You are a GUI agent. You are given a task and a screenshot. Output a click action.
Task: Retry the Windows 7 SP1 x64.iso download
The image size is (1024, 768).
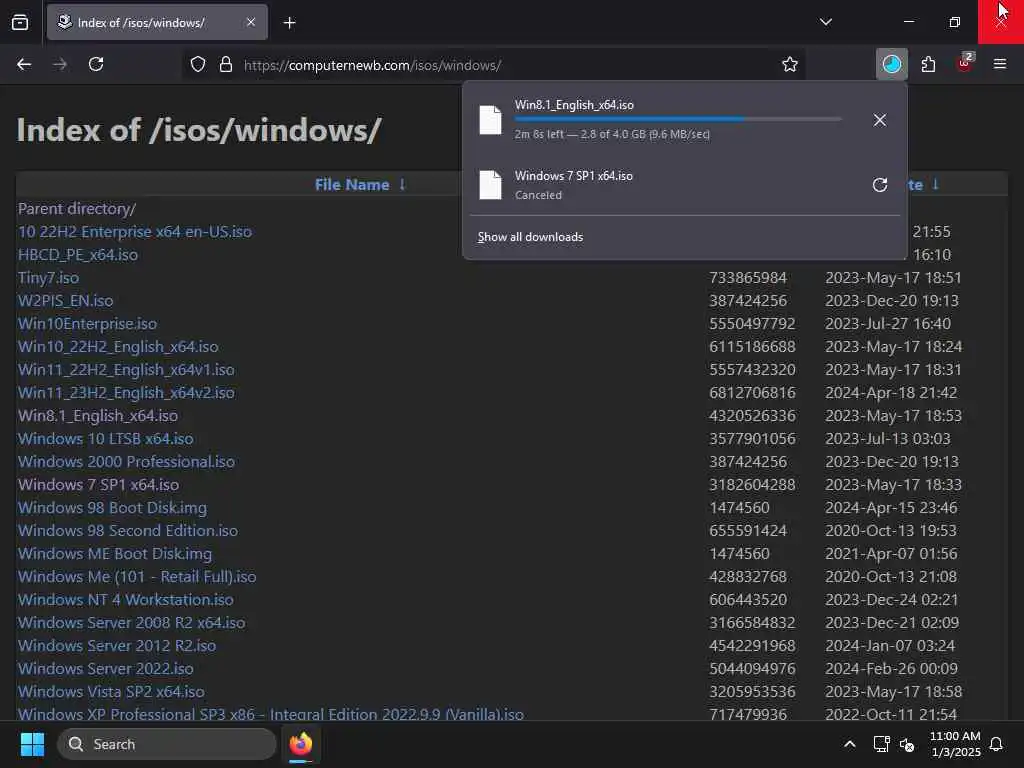point(880,185)
